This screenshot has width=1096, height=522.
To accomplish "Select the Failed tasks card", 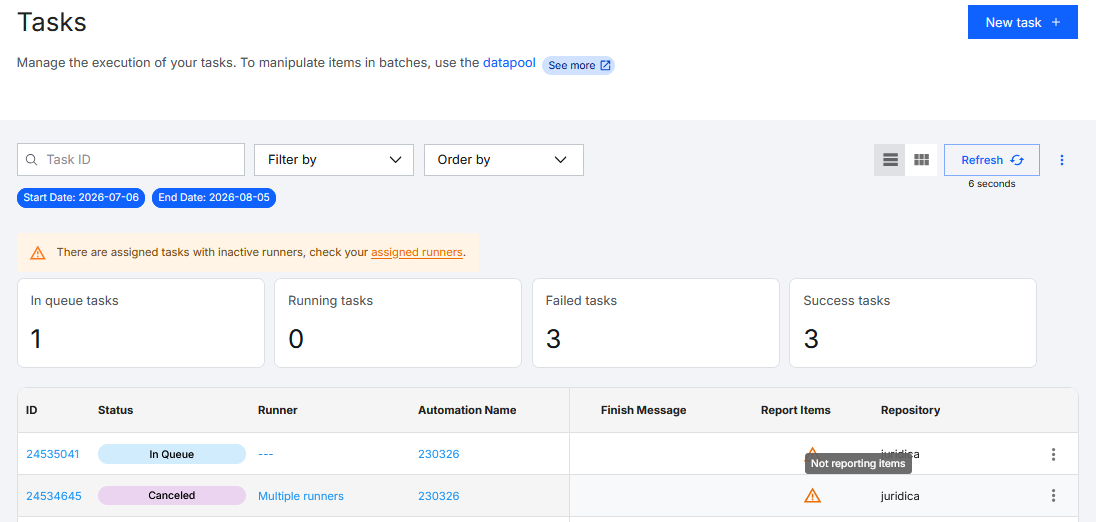I will pyautogui.click(x=656, y=323).
